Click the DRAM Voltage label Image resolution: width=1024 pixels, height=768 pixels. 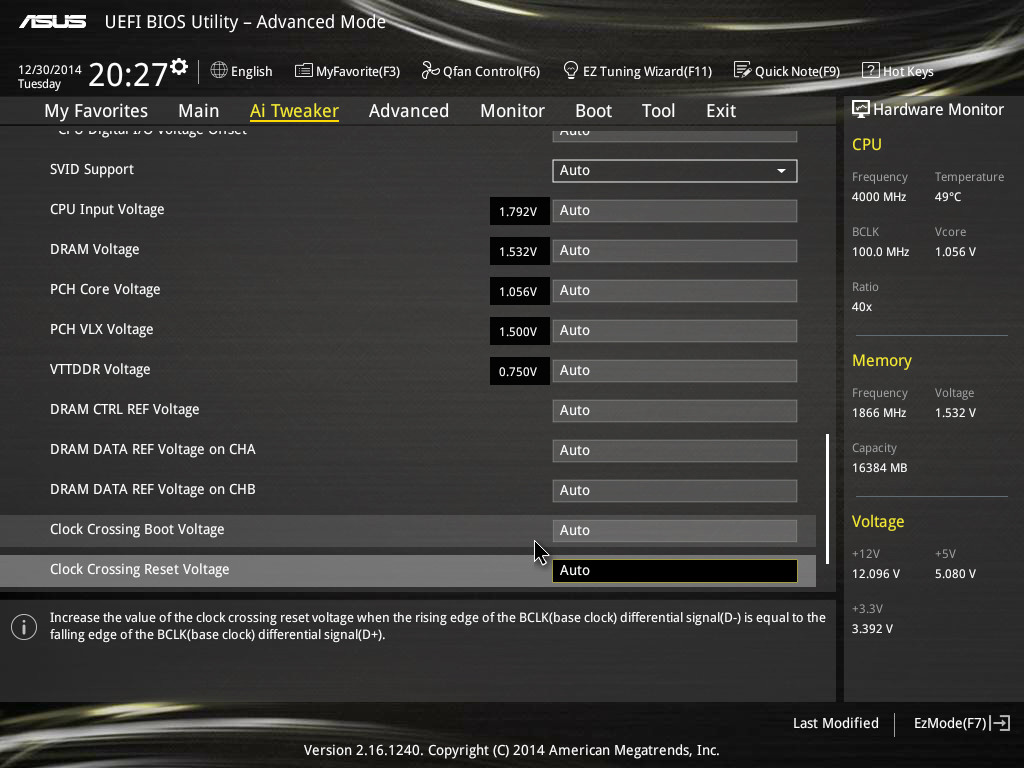click(x=95, y=249)
